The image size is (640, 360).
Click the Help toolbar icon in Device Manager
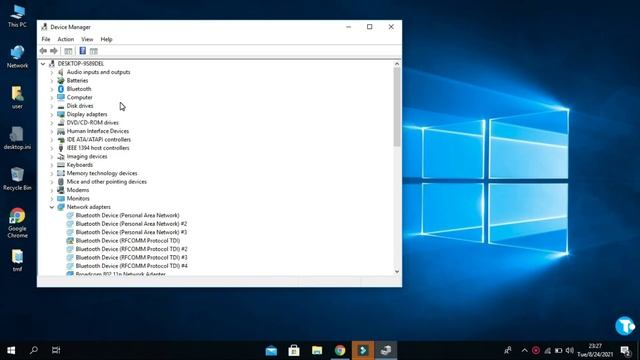(82, 51)
